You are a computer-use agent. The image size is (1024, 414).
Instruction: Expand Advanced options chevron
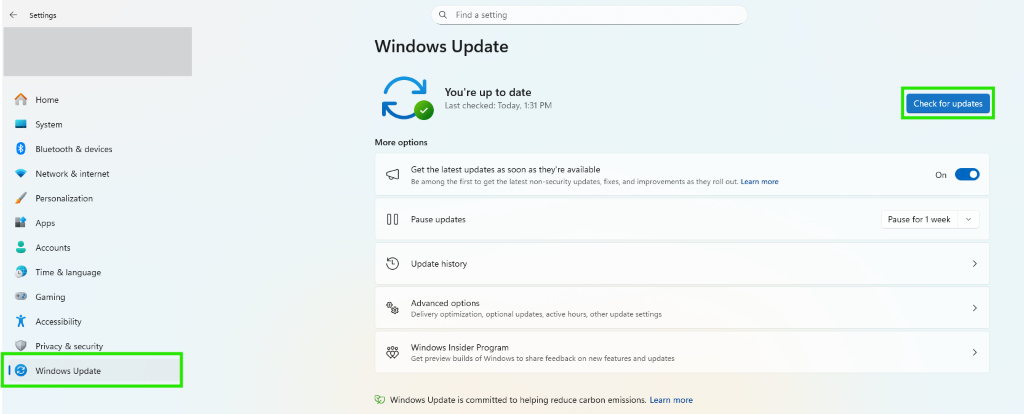tap(974, 308)
